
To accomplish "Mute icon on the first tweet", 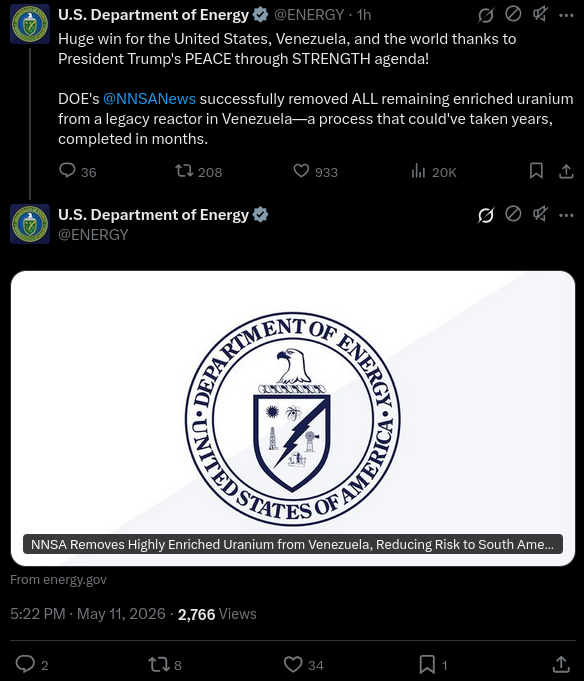I will click(x=540, y=14).
